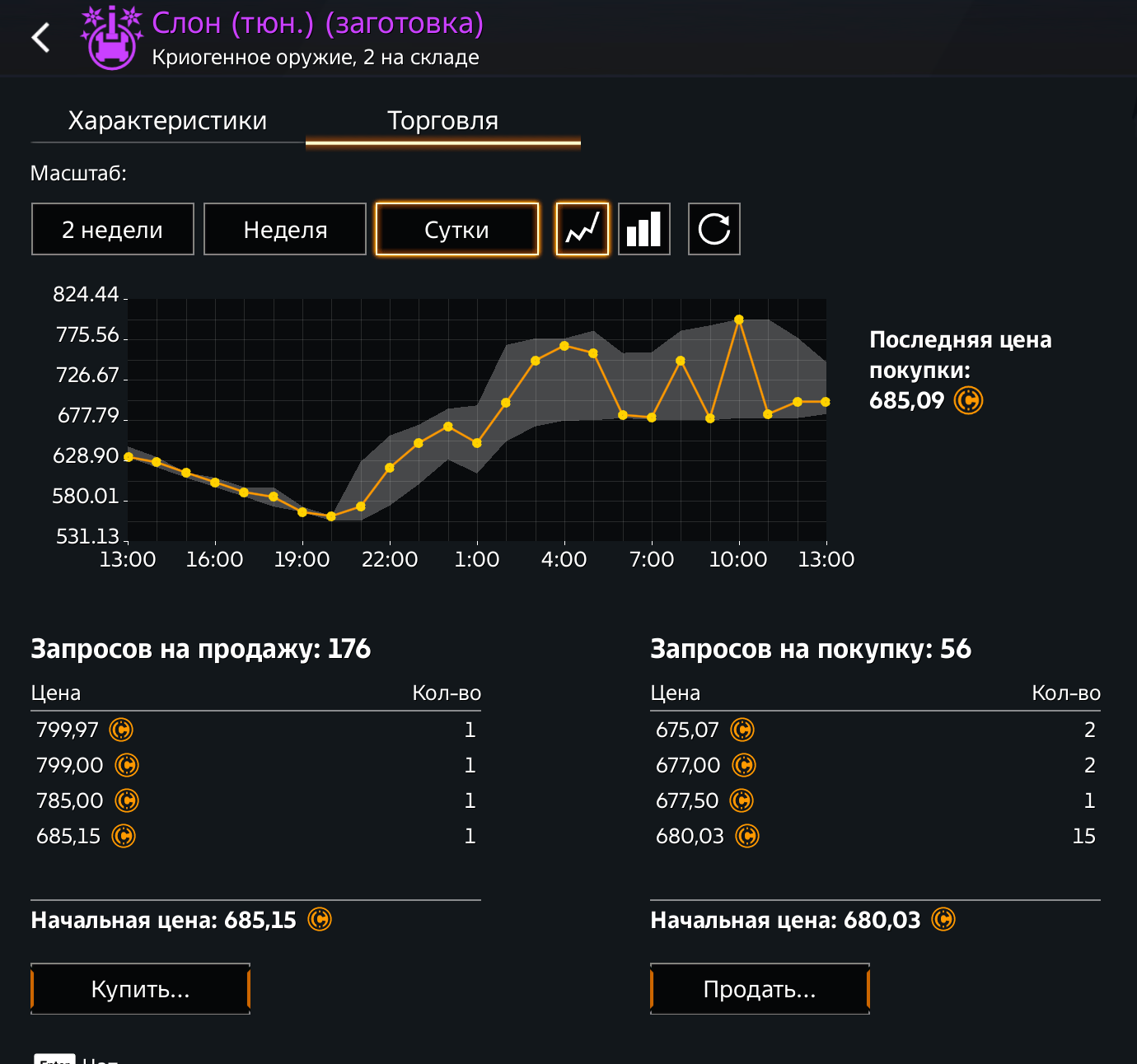Click coin icon next to 675,07

[x=742, y=730]
